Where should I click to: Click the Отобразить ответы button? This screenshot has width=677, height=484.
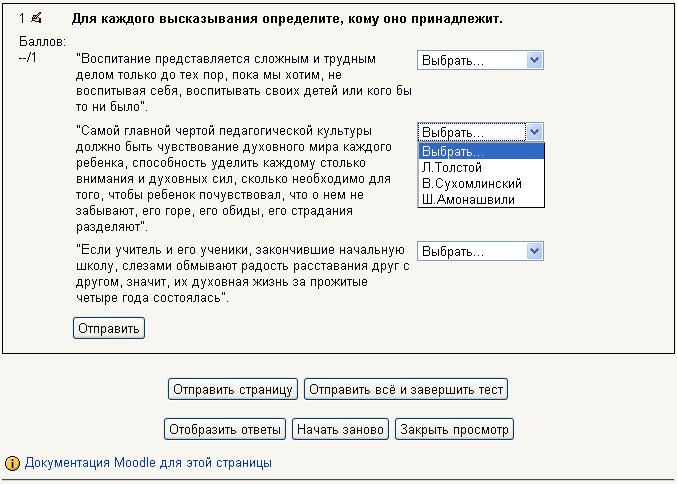pos(225,429)
